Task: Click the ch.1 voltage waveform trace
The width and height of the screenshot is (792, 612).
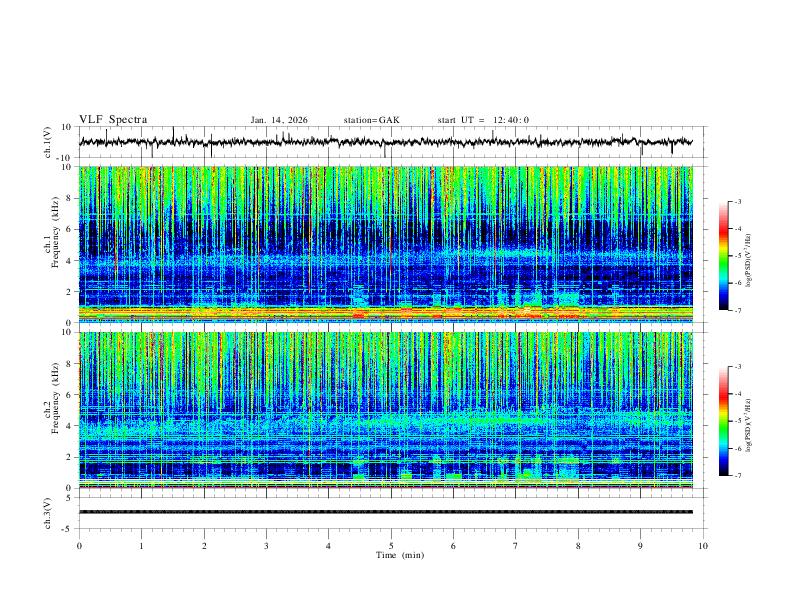Action: [386, 142]
